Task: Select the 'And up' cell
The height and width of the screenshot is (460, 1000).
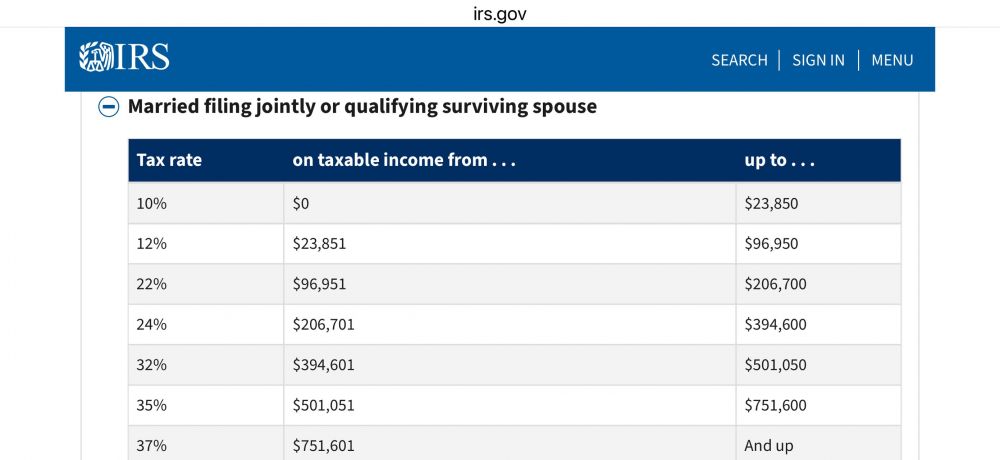Action: pos(768,446)
